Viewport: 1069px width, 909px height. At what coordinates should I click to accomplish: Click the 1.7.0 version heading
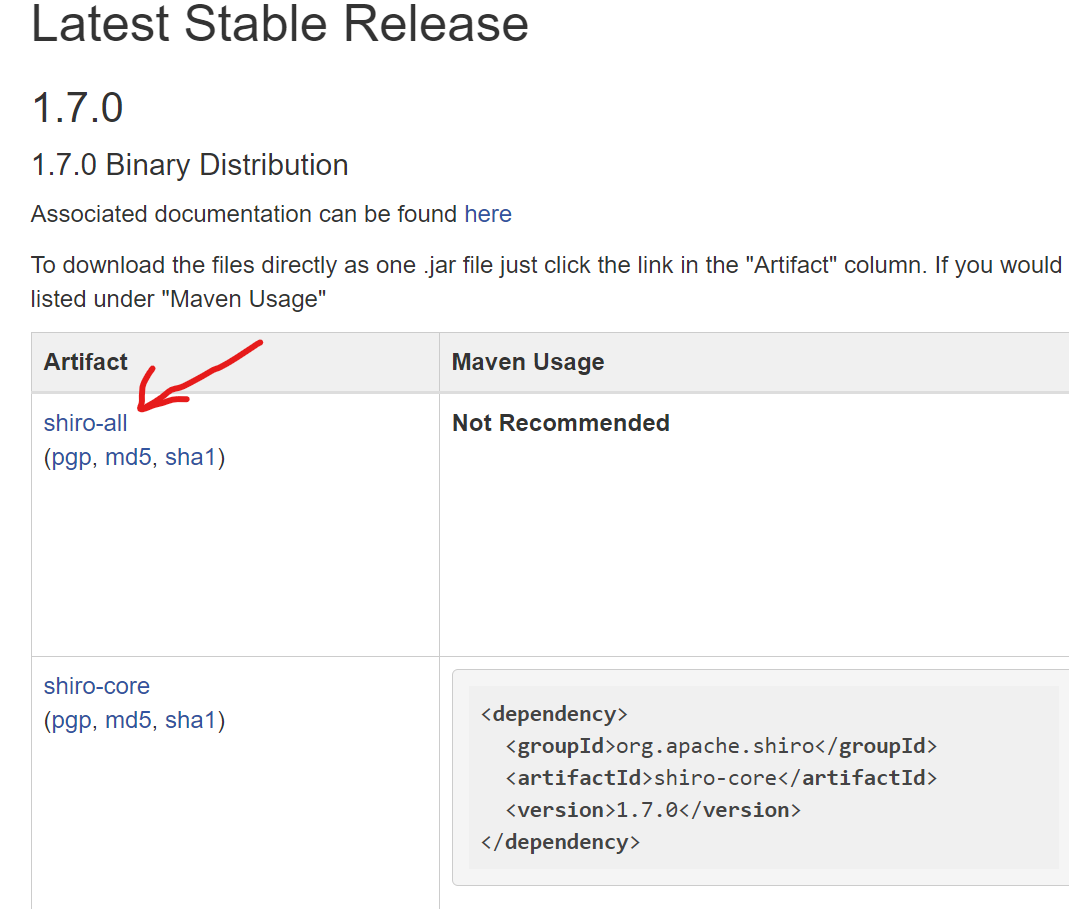coord(78,107)
